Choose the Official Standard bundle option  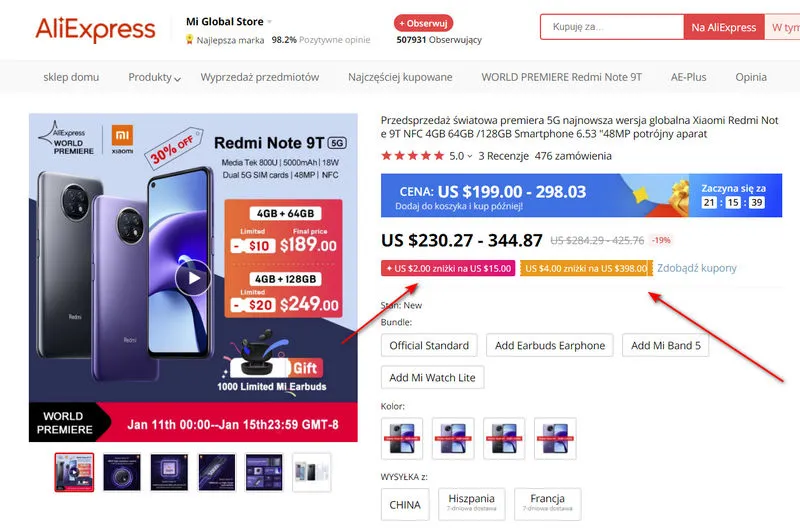coord(429,345)
